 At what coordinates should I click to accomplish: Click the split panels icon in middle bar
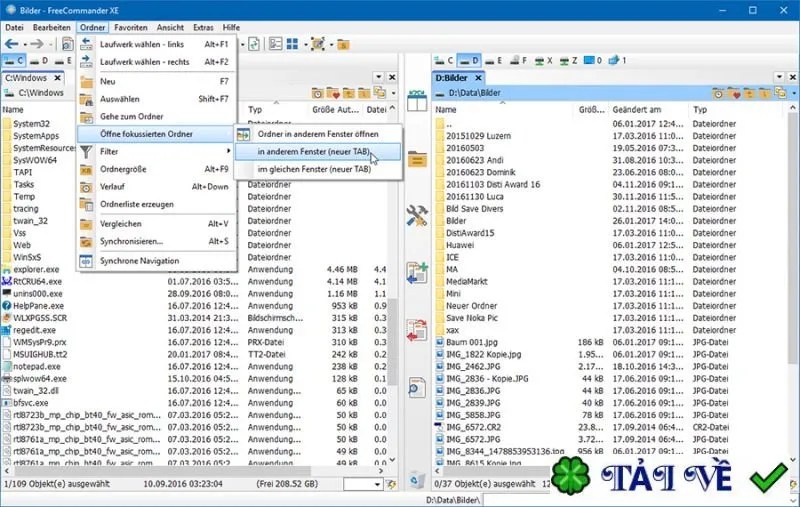[417, 100]
